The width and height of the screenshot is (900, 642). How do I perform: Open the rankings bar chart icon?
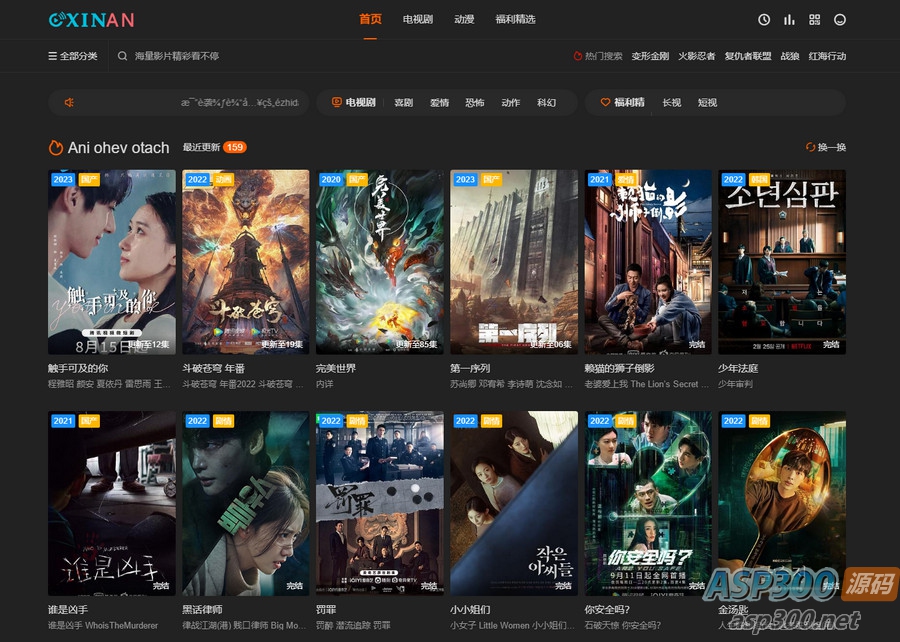point(789,19)
